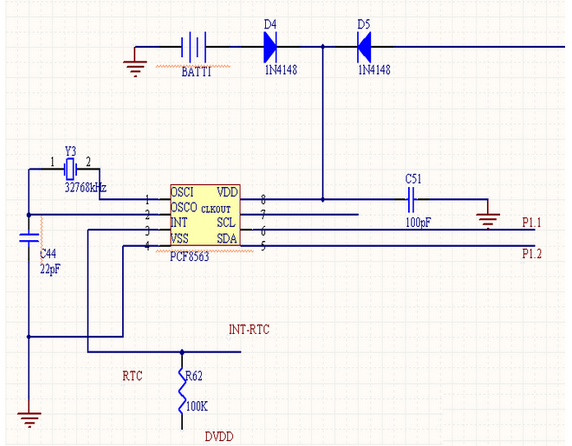
Task: Select the INT-RTC net label
Action: [249, 329]
